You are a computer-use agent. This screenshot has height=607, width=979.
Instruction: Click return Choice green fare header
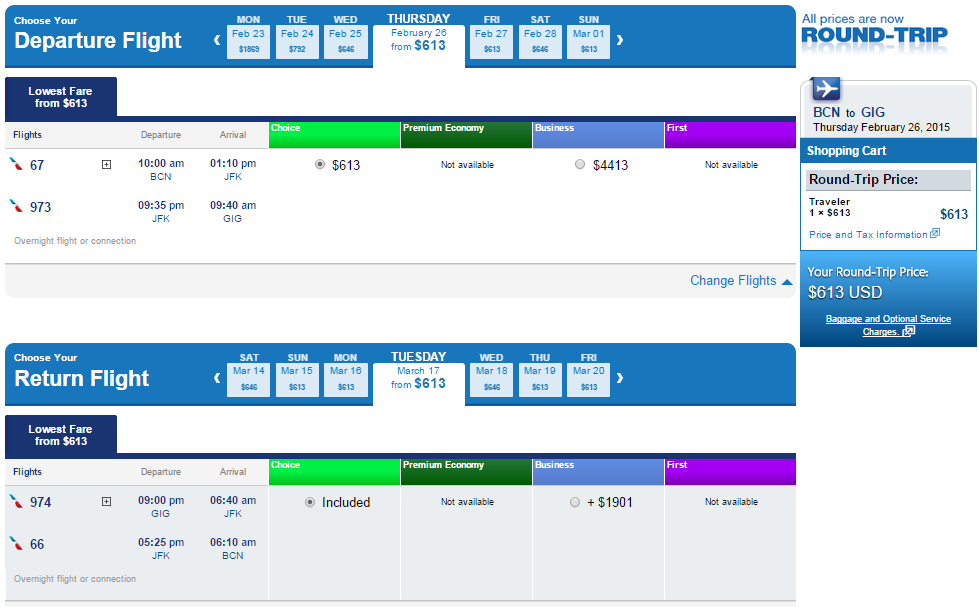334,472
